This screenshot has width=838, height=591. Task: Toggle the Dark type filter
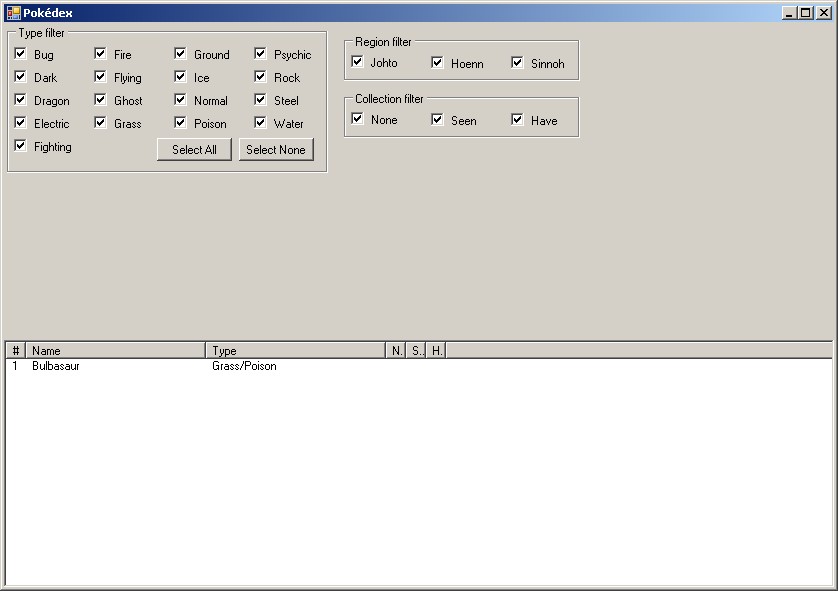click(20, 77)
